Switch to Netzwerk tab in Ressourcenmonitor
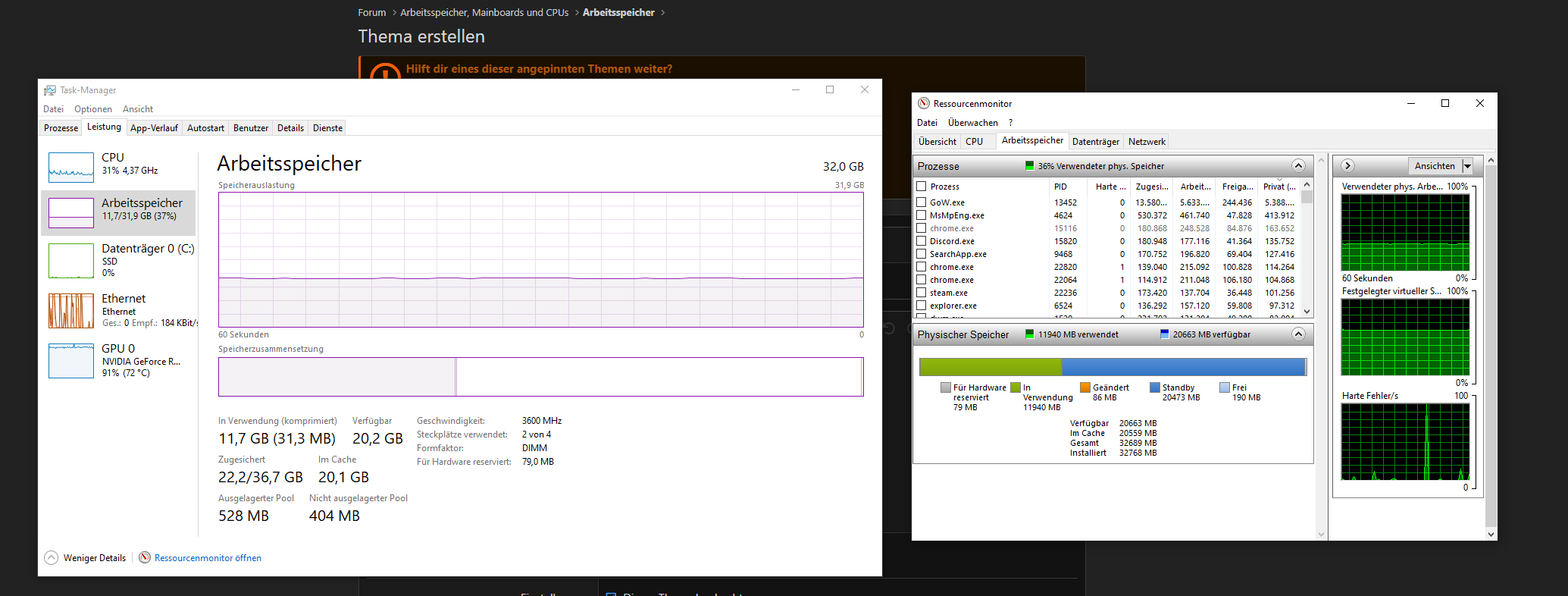1568x596 pixels. click(x=1147, y=142)
